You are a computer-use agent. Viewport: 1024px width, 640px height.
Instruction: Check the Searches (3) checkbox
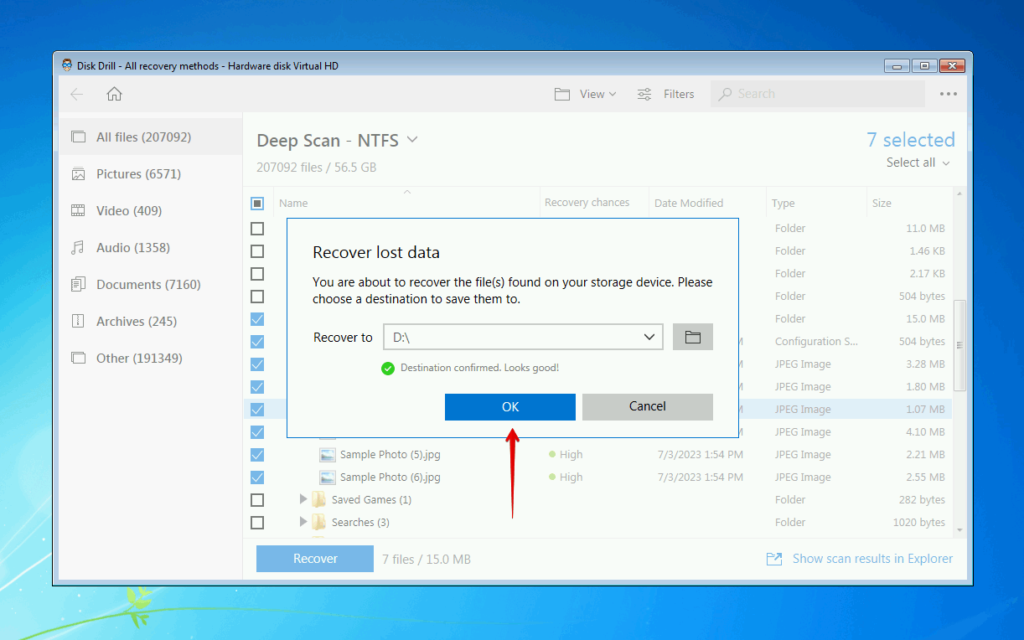(257, 522)
